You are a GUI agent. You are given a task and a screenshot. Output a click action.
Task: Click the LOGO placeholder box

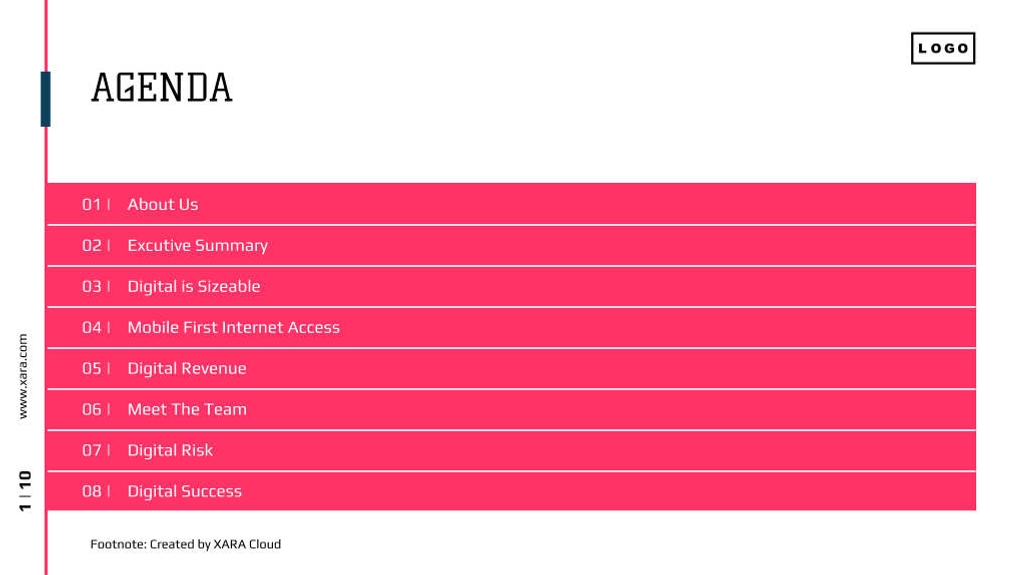942,48
